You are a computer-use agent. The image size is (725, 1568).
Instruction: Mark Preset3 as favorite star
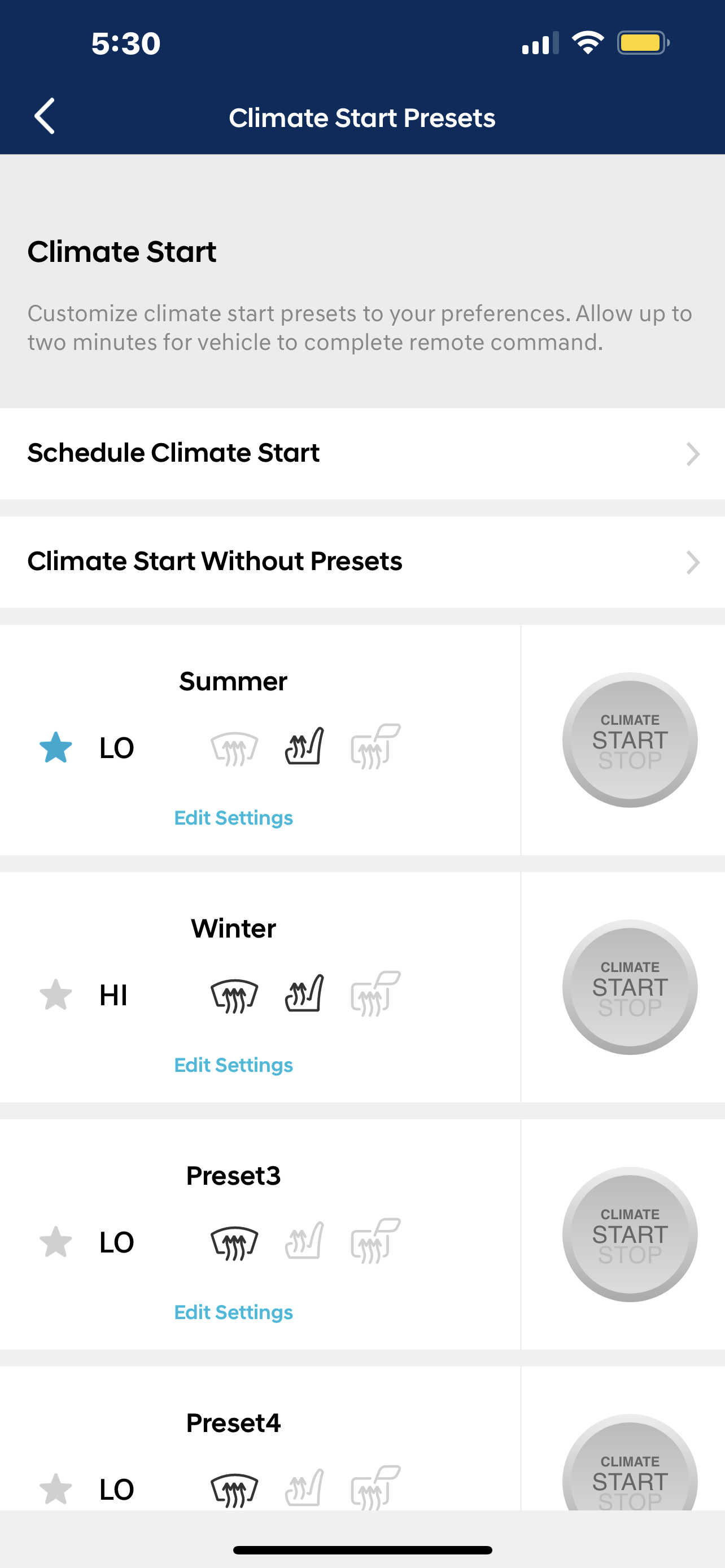tap(56, 1242)
